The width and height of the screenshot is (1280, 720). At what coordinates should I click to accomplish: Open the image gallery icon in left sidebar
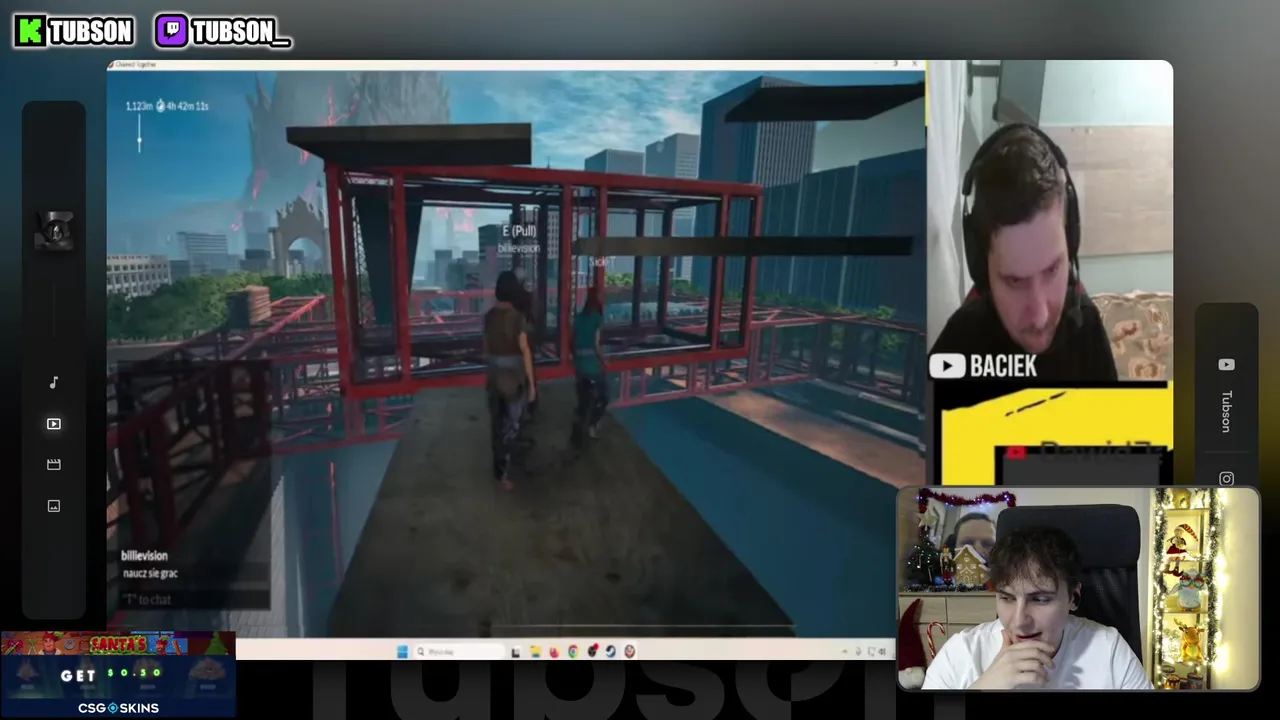(54, 506)
